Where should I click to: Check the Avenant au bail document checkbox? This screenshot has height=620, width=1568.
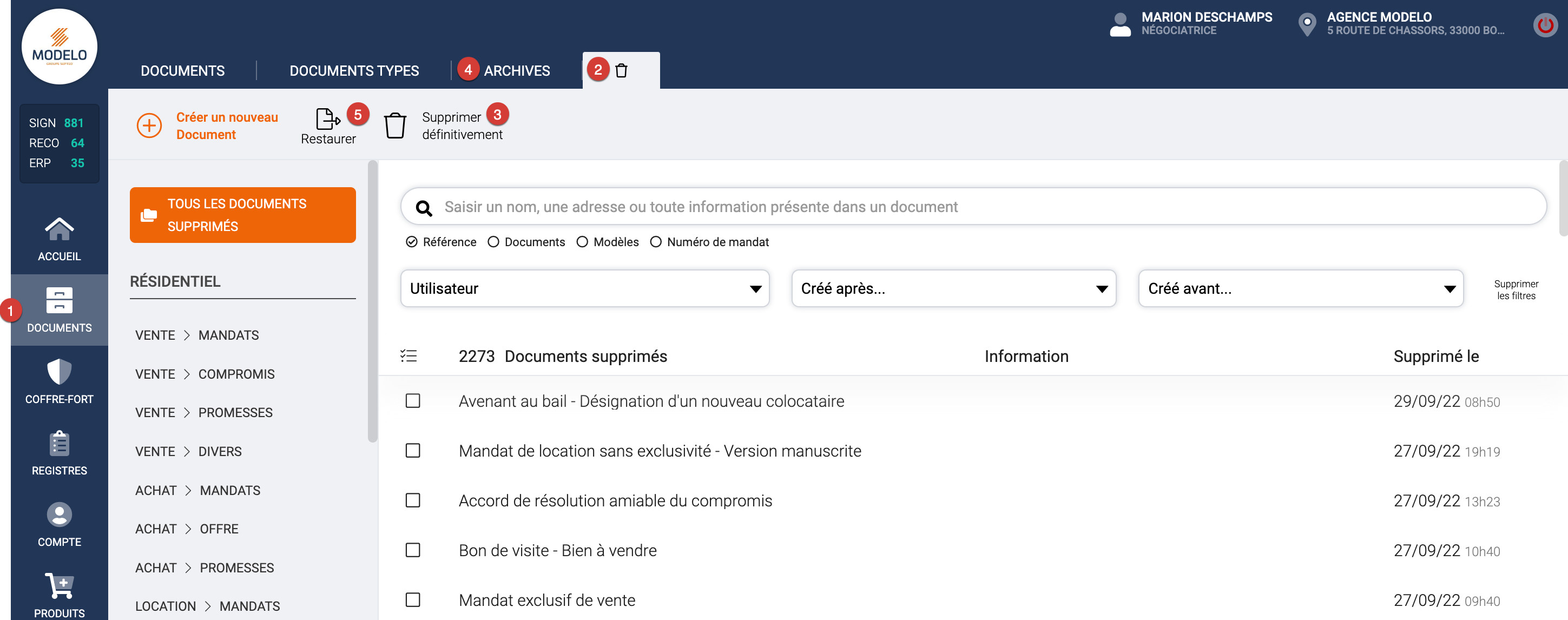pos(413,401)
